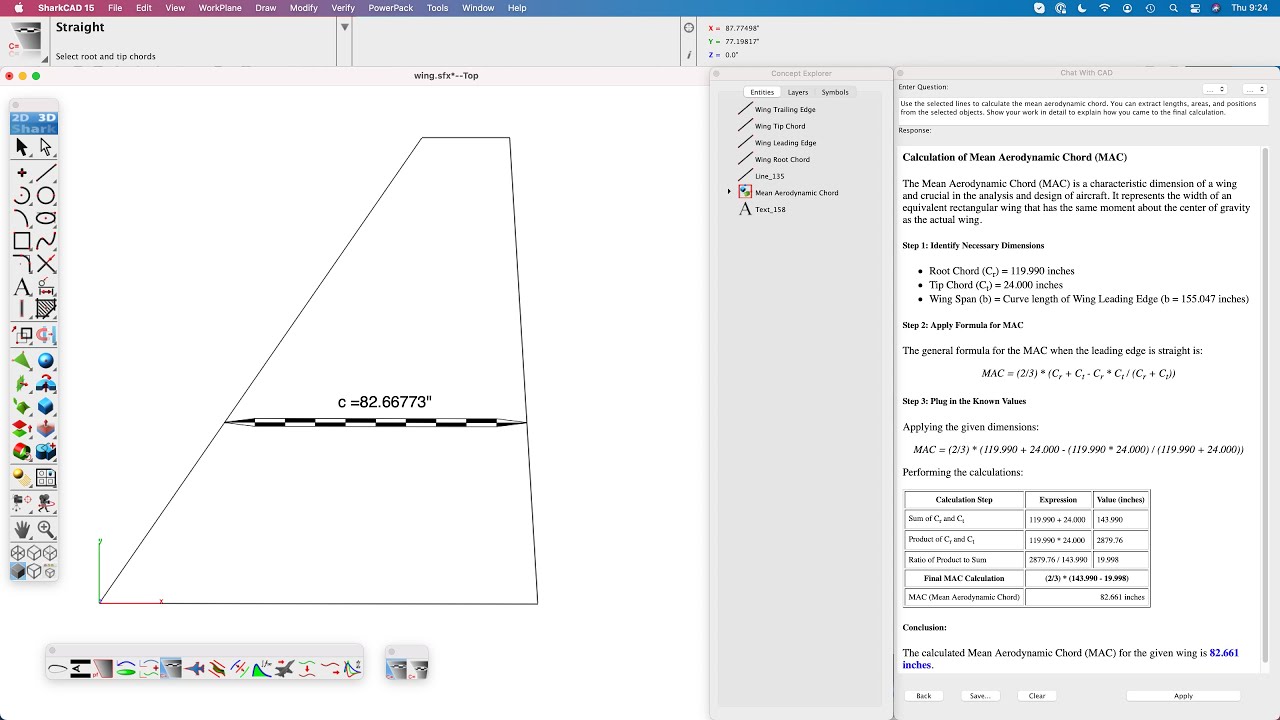Select Line_135 entity
The image size is (1280, 720).
[x=769, y=176]
